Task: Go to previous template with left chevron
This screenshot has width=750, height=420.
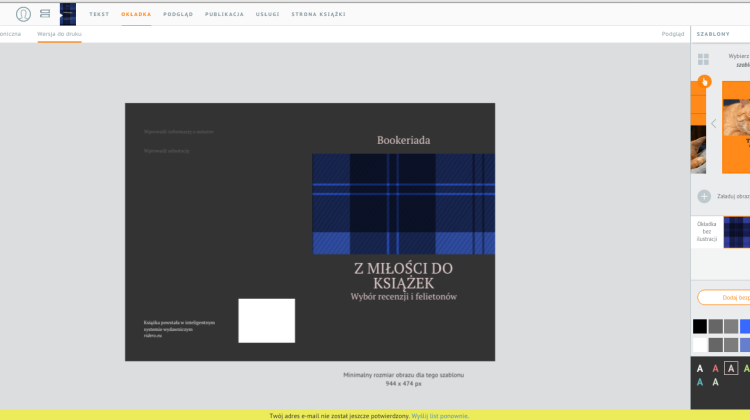Action: coord(714,123)
